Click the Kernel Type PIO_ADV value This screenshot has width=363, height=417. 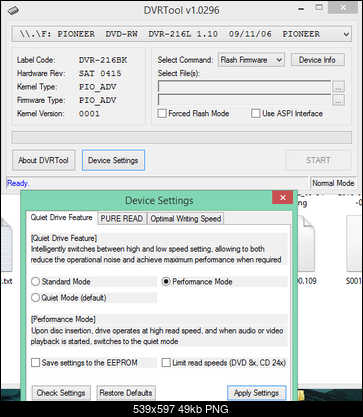coord(97,87)
